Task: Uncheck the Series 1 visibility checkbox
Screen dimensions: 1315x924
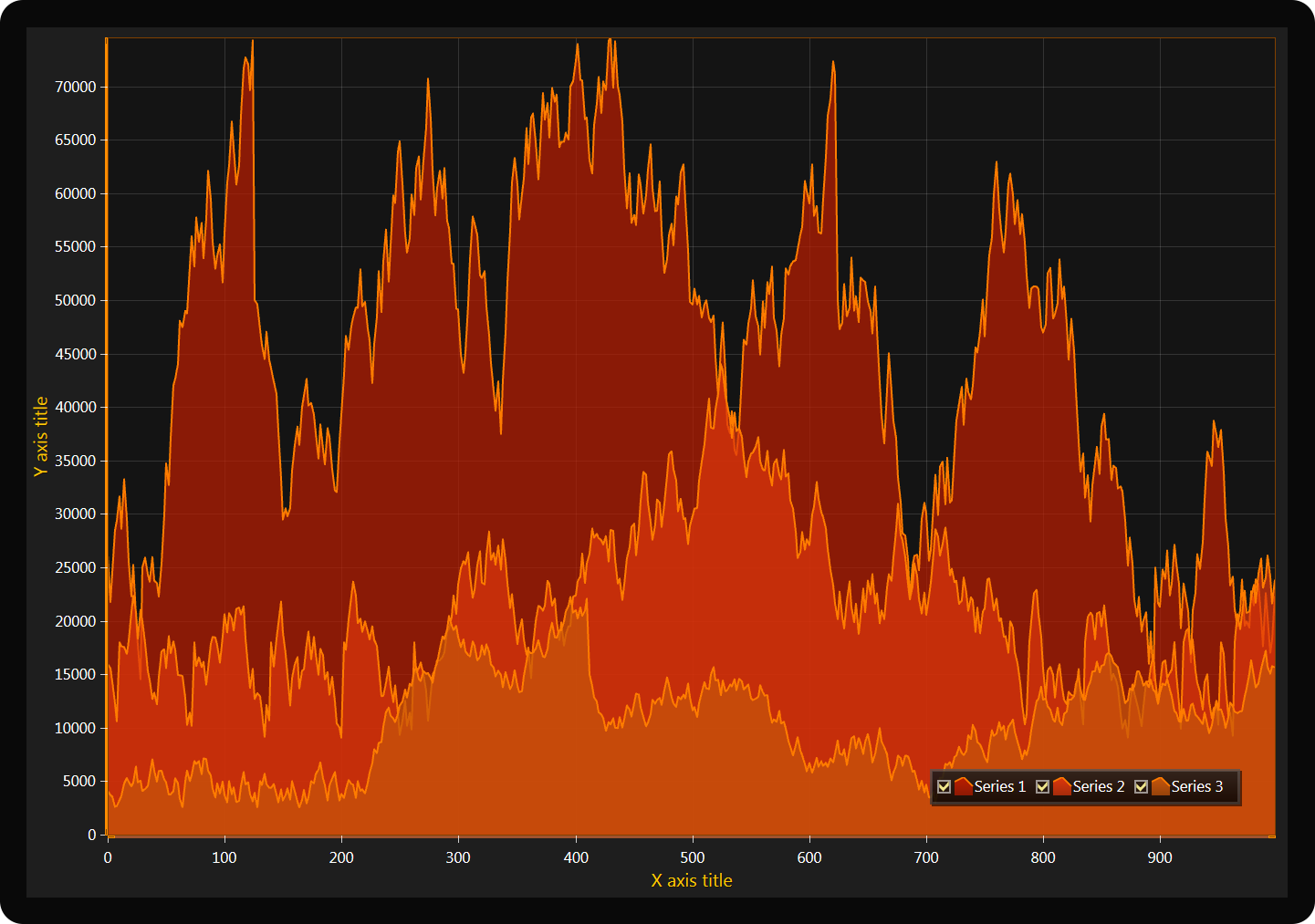Action: 945,786
